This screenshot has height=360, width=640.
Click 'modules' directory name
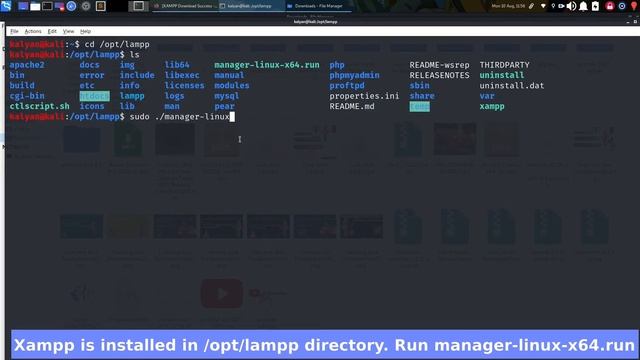pyautogui.click(x=231, y=85)
